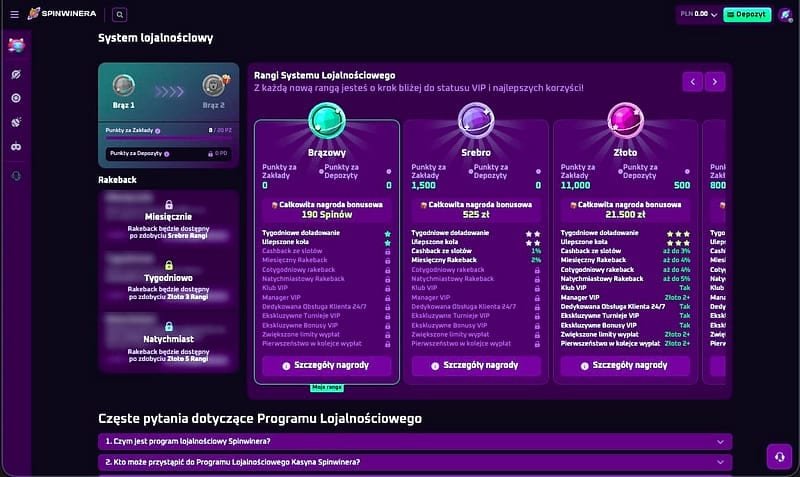Click the sidebar game controller icon
This screenshot has width=800, height=477.
tap(16, 146)
